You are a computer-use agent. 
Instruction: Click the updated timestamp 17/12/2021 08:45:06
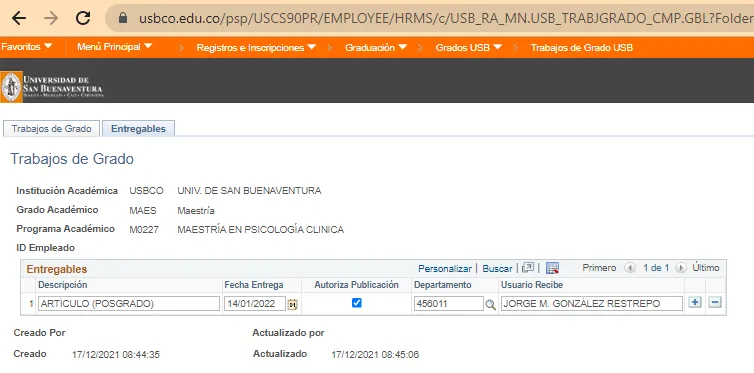point(375,355)
